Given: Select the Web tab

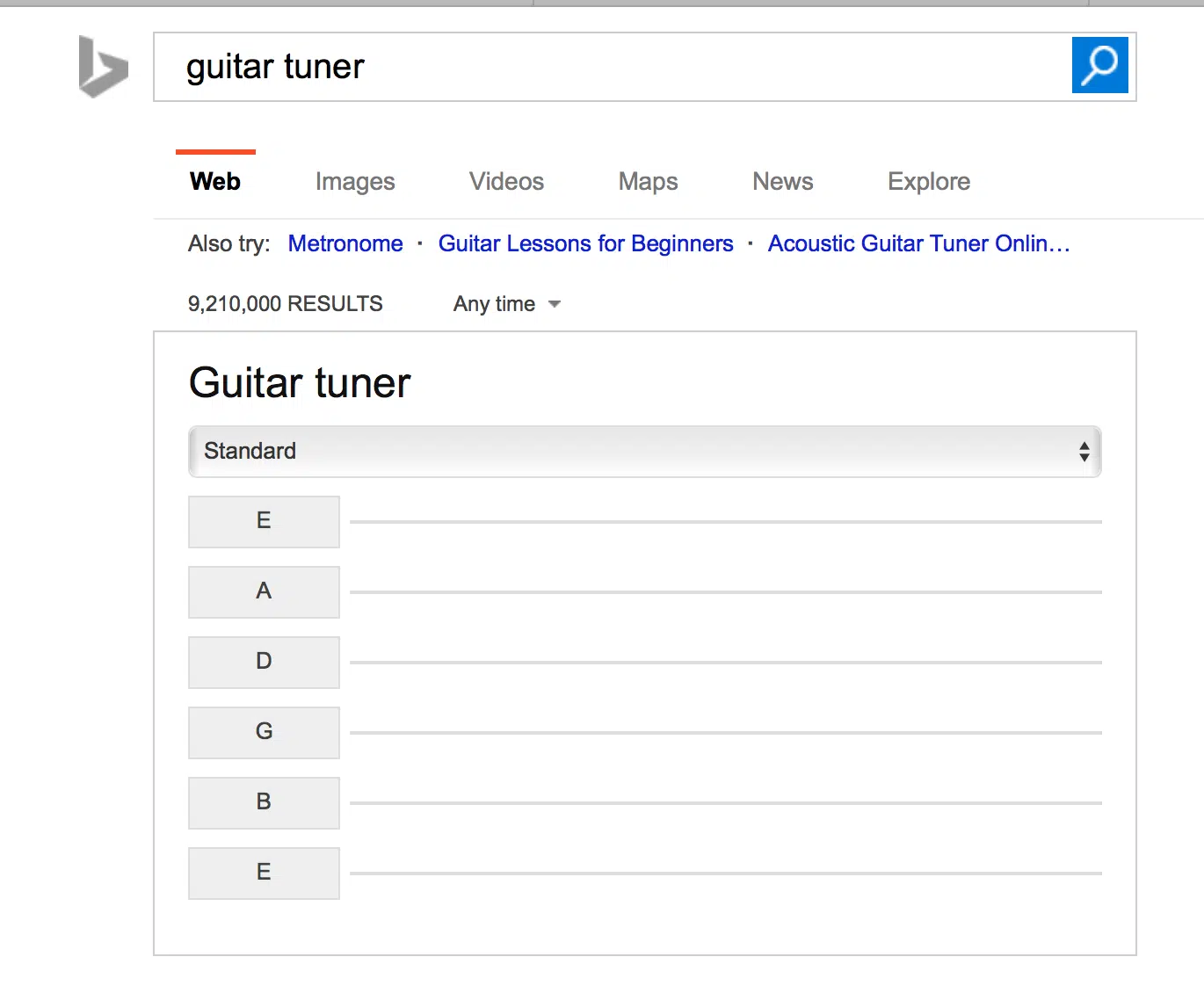Looking at the screenshot, I should [x=214, y=181].
